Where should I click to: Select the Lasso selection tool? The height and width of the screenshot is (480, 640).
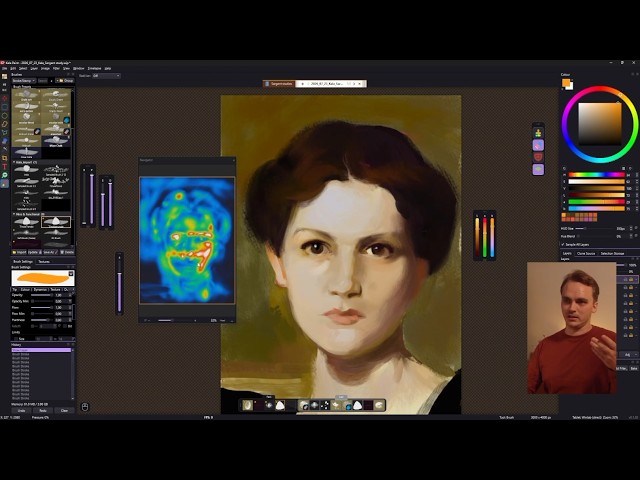coord(4,124)
